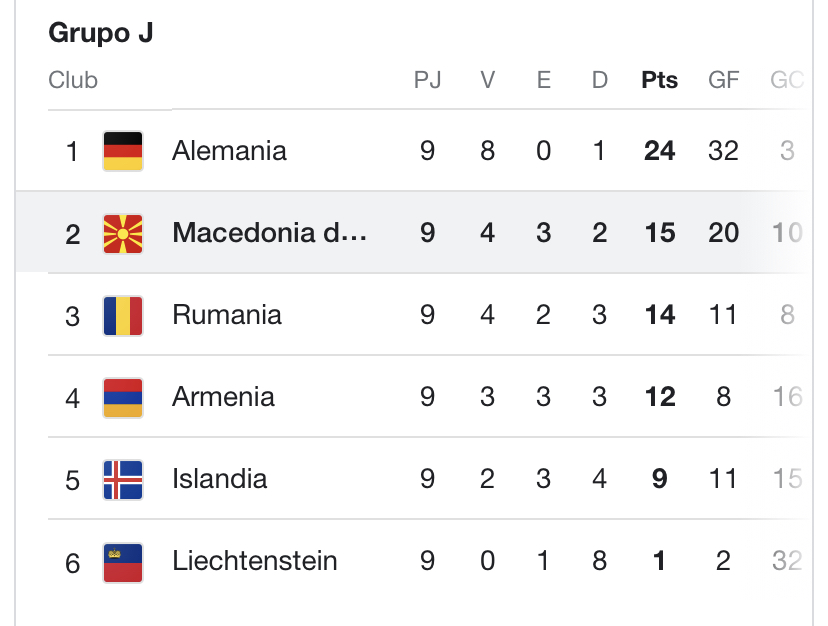Open the Islandia team link
The height and width of the screenshot is (626, 828).
(219, 479)
